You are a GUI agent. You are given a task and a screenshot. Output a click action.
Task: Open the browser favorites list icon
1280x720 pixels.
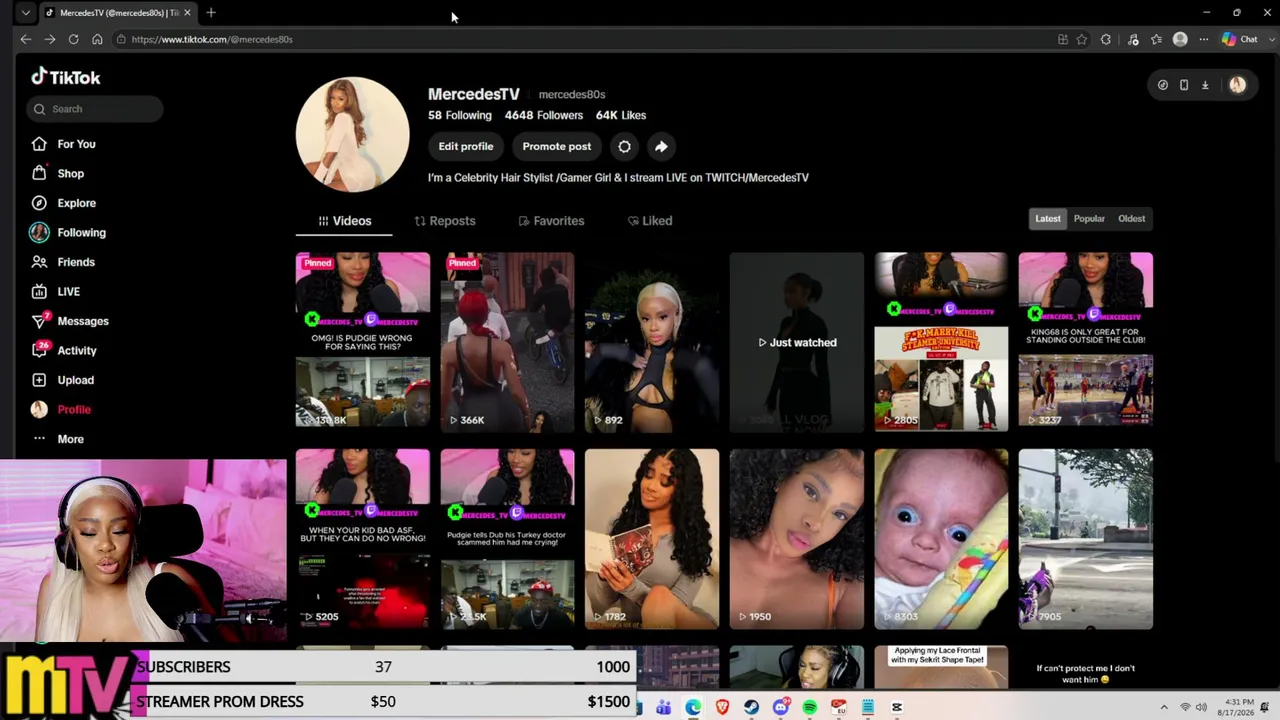coord(1157,39)
